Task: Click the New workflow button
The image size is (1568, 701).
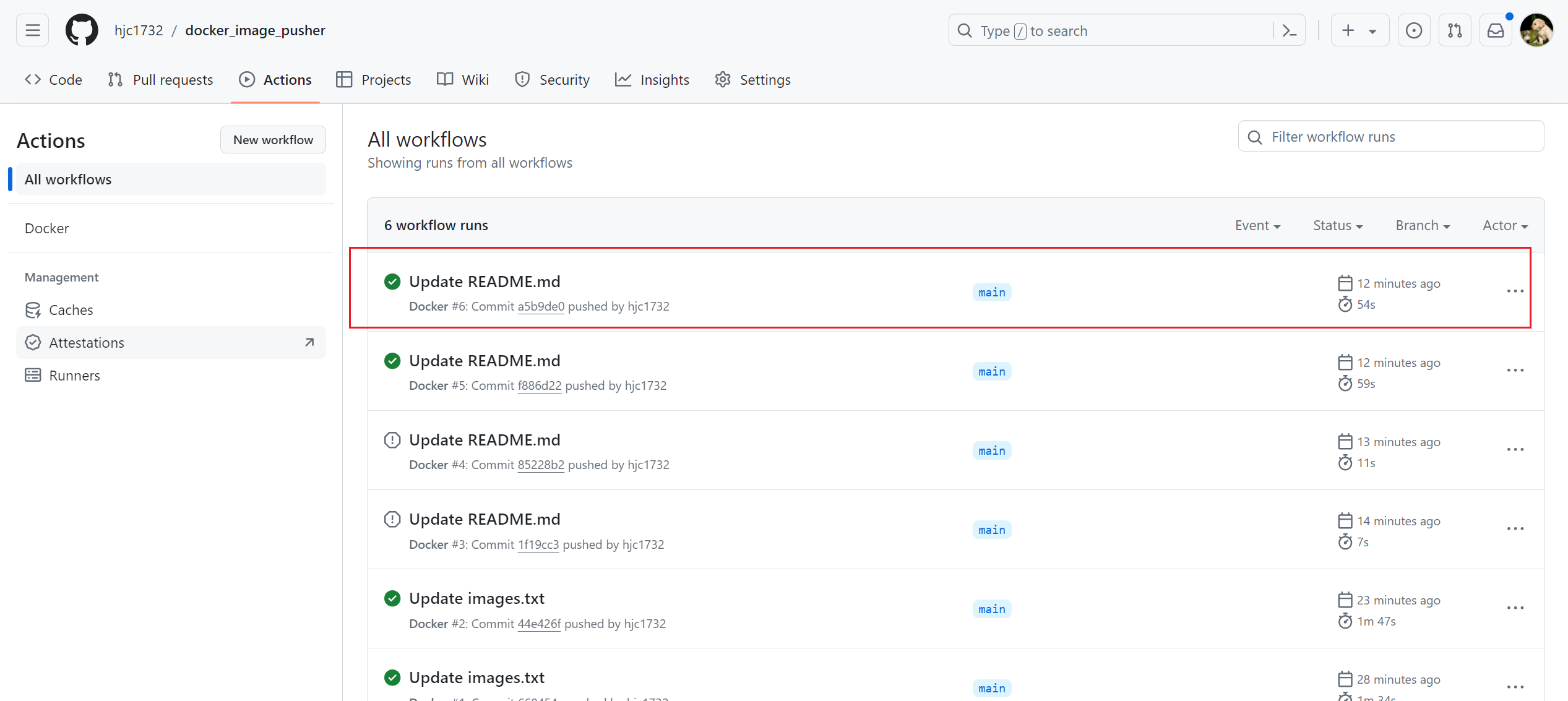Action: pyautogui.click(x=273, y=140)
